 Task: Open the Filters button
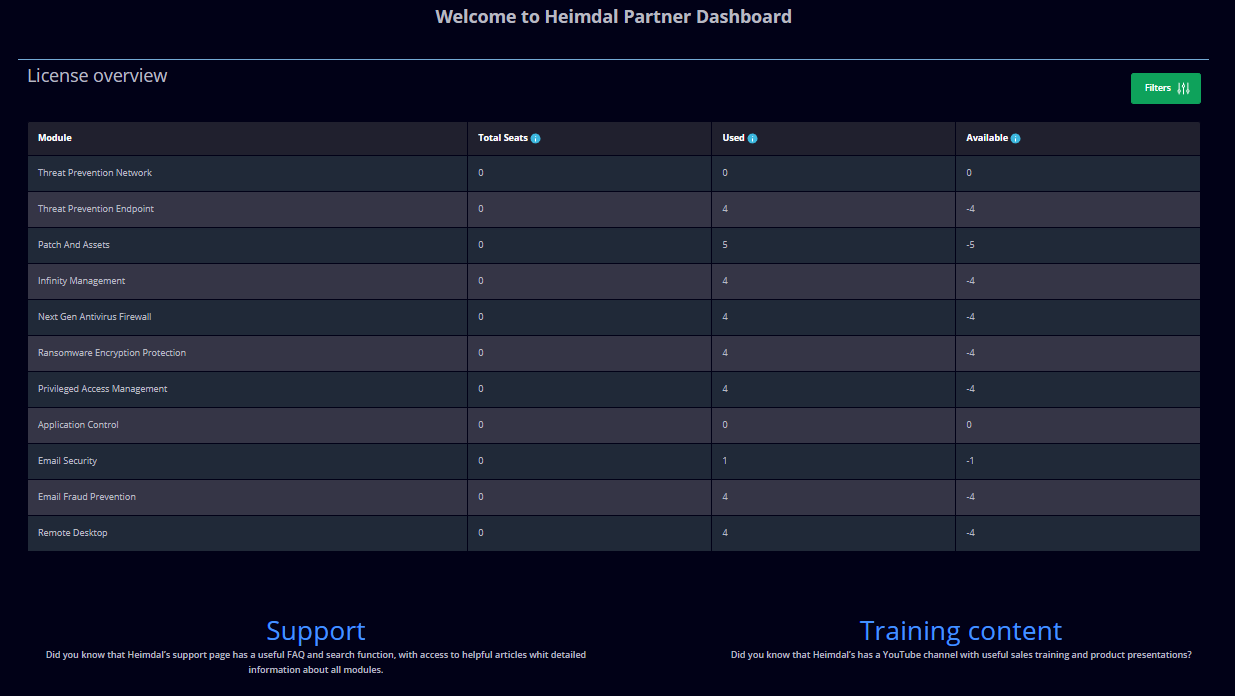1165,88
